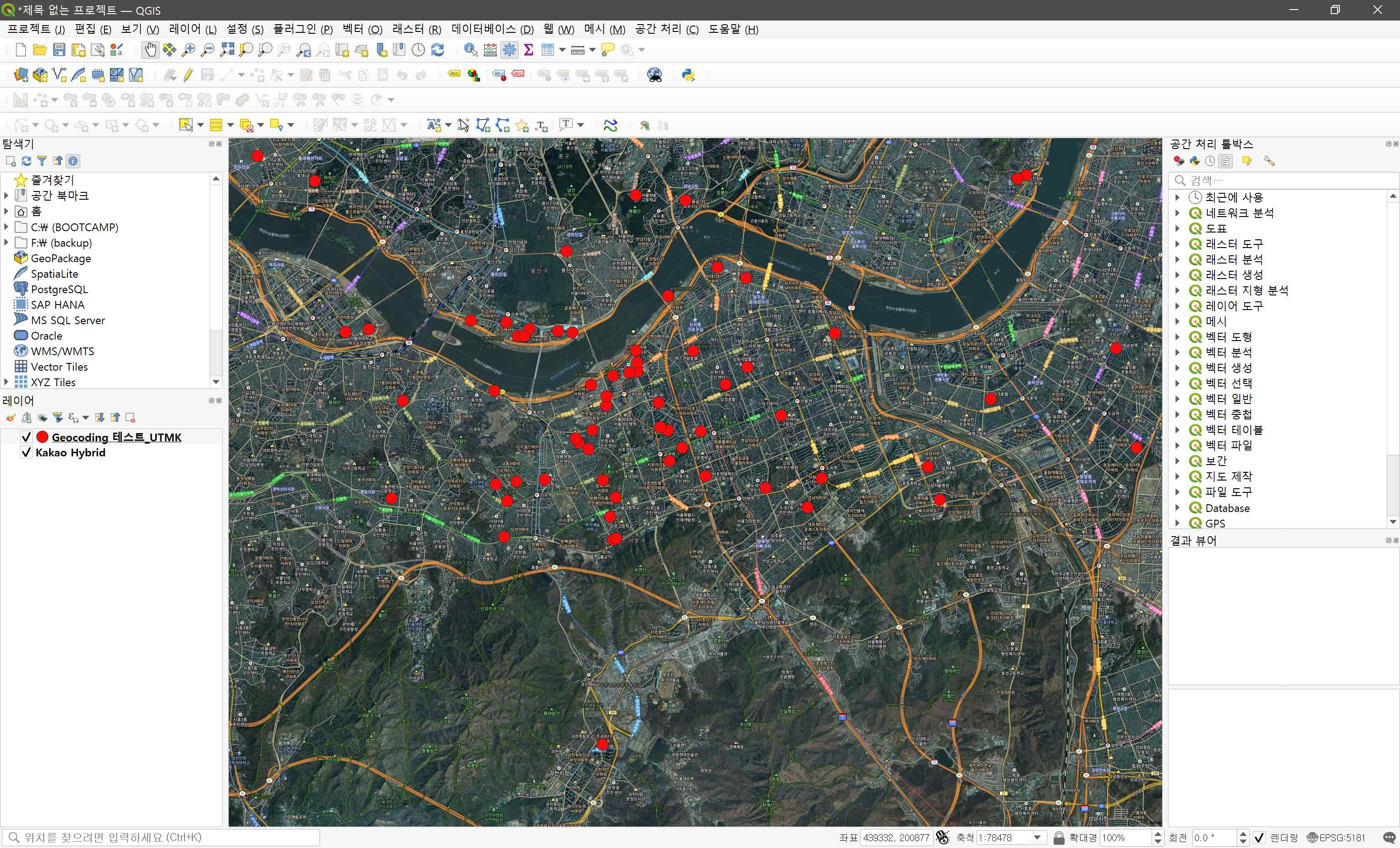Expand the 벡터 도형 toolbox group
Viewport: 1400px width, 848px height.
1178,337
